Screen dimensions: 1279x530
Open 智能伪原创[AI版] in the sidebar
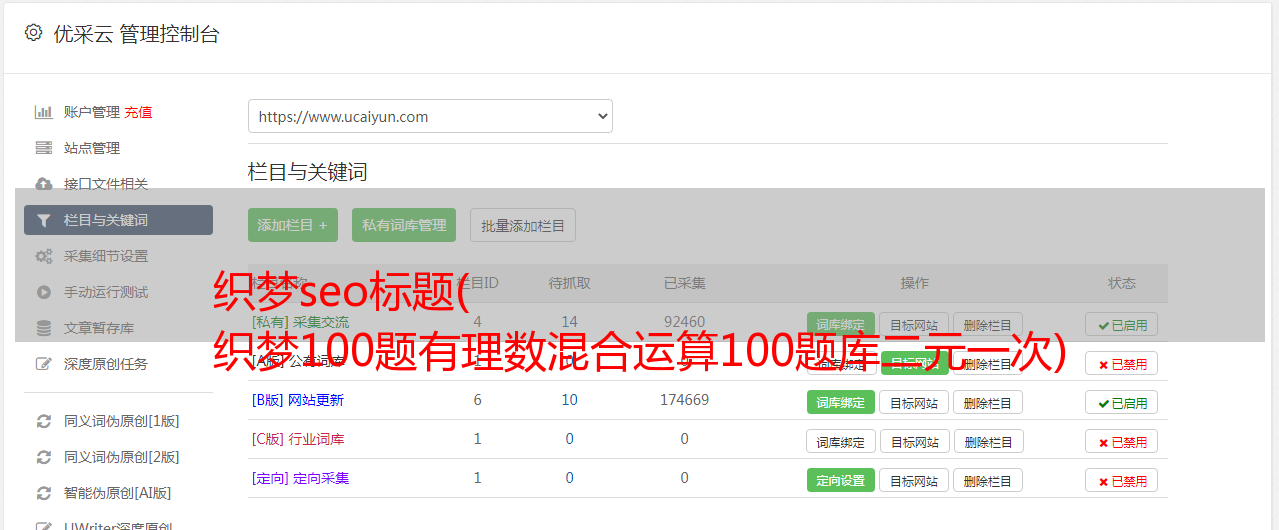[118, 493]
